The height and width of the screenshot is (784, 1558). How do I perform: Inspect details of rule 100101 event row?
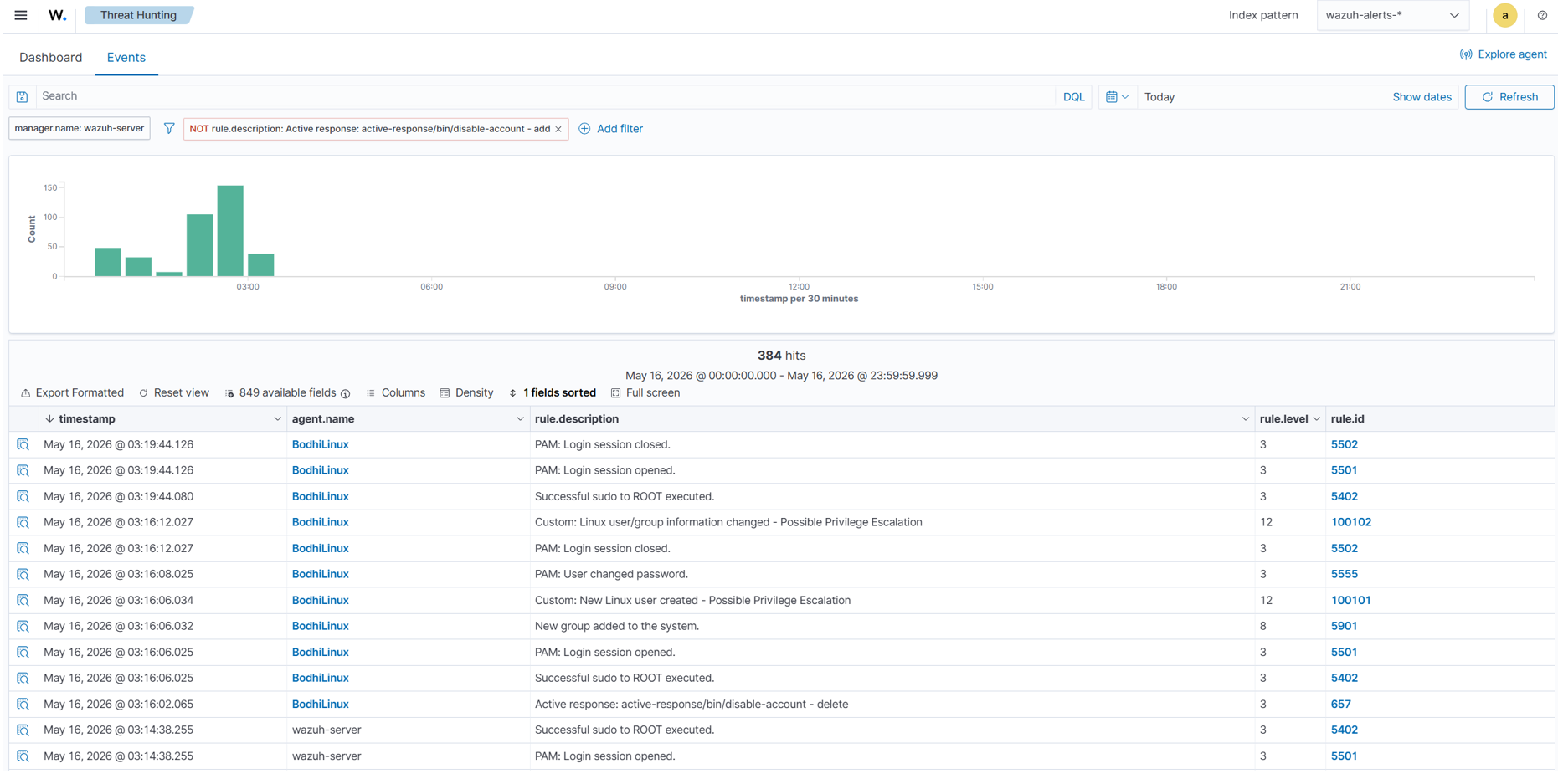tap(23, 601)
